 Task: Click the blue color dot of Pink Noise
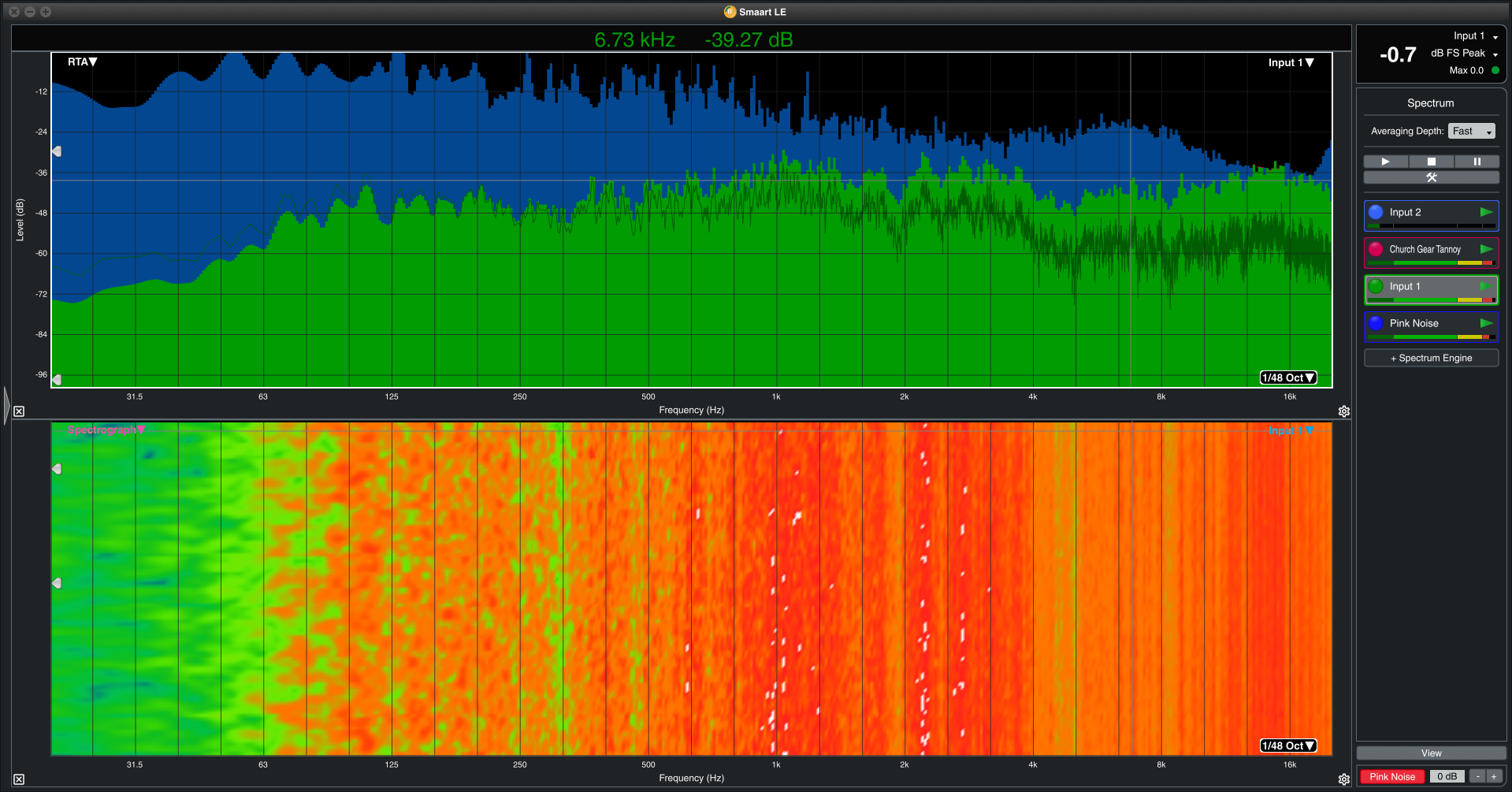1376,323
